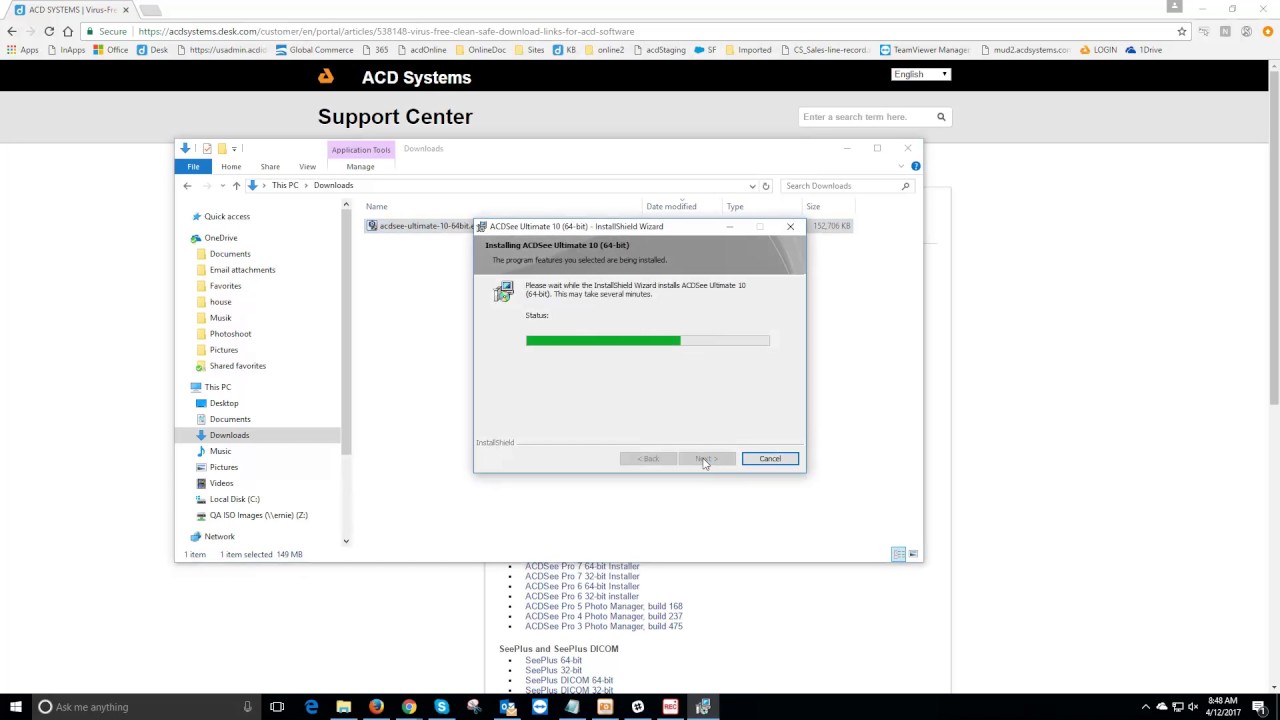Open the Shared favorites folder

[x=237, y=366]
